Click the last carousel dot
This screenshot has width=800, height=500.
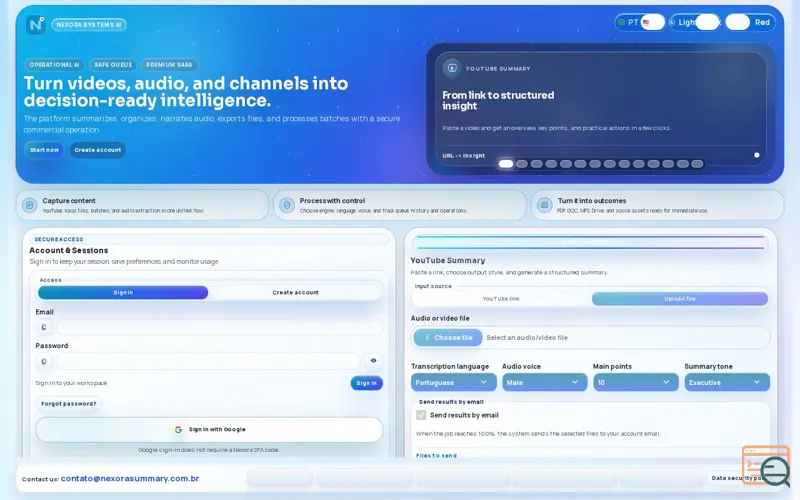pos(697,164)
